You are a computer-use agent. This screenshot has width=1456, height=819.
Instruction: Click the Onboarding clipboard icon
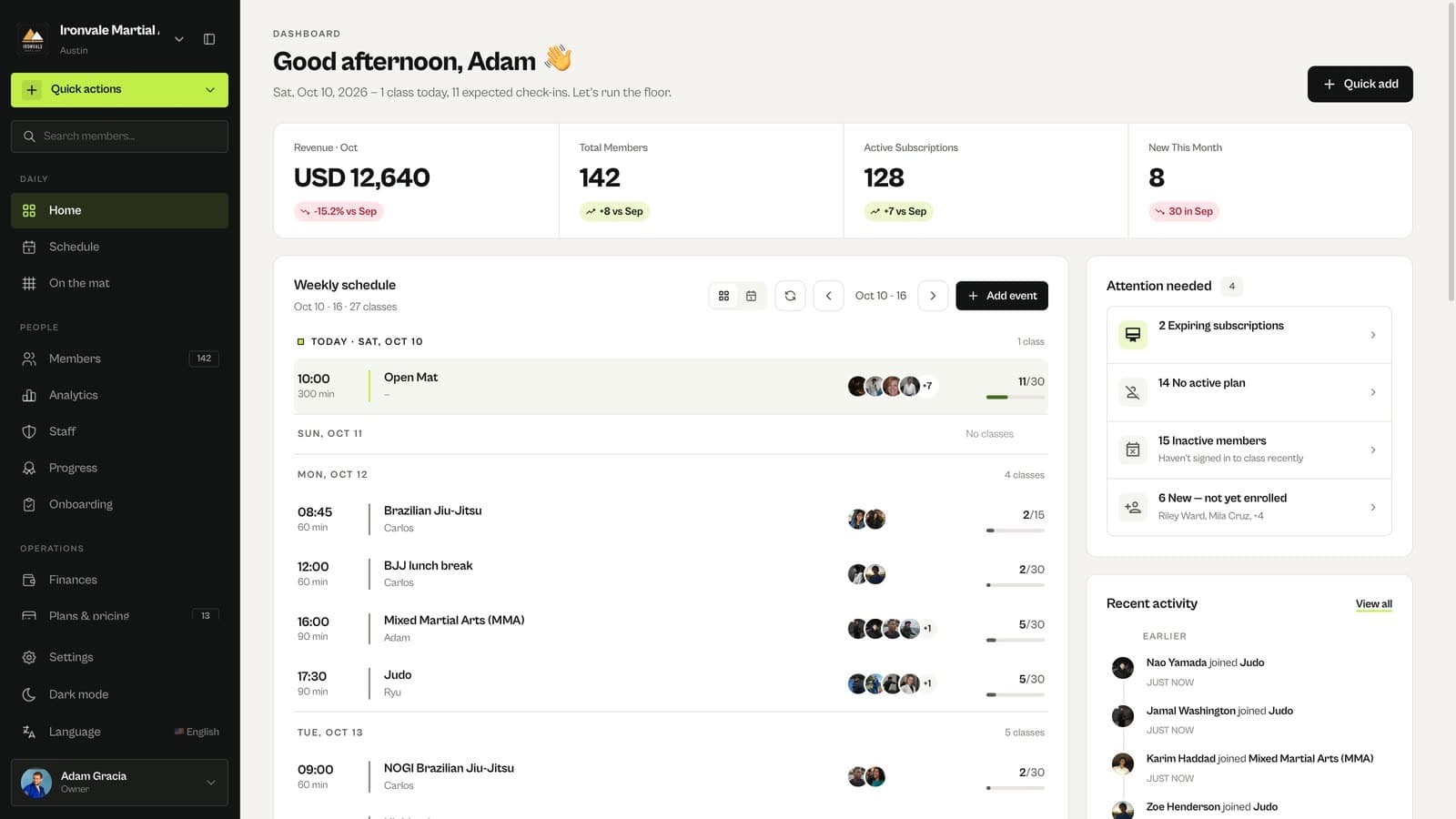pyautogui.click(x=29, y=504)
